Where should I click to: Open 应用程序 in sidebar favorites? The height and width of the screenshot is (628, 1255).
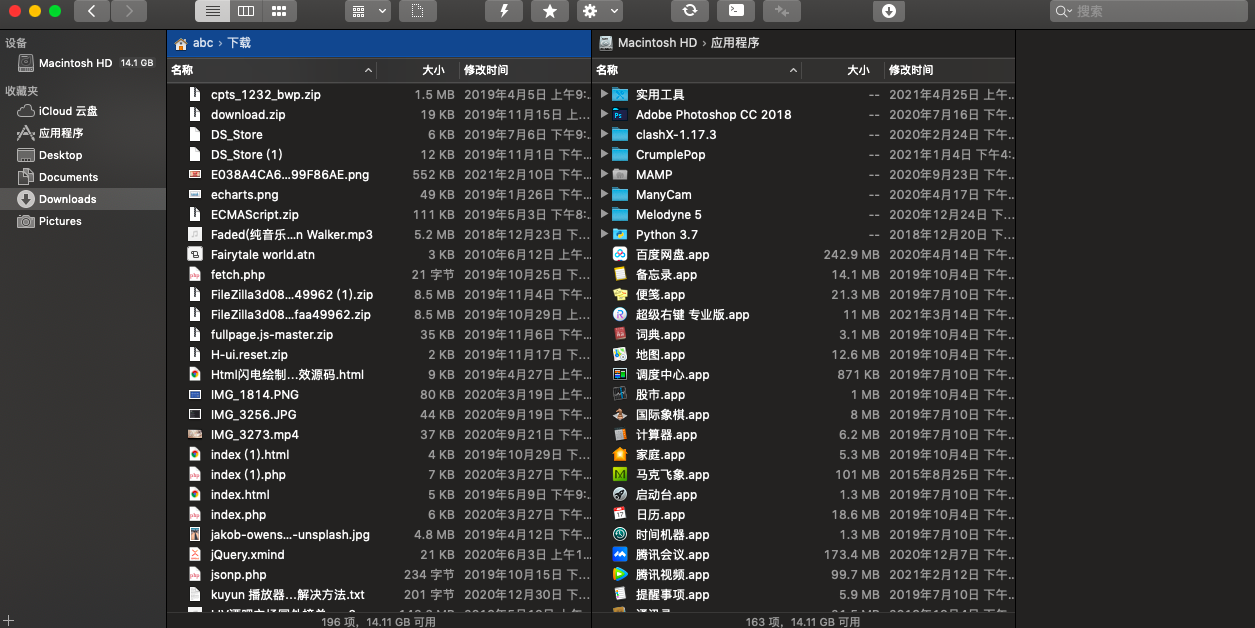point(83,133)
